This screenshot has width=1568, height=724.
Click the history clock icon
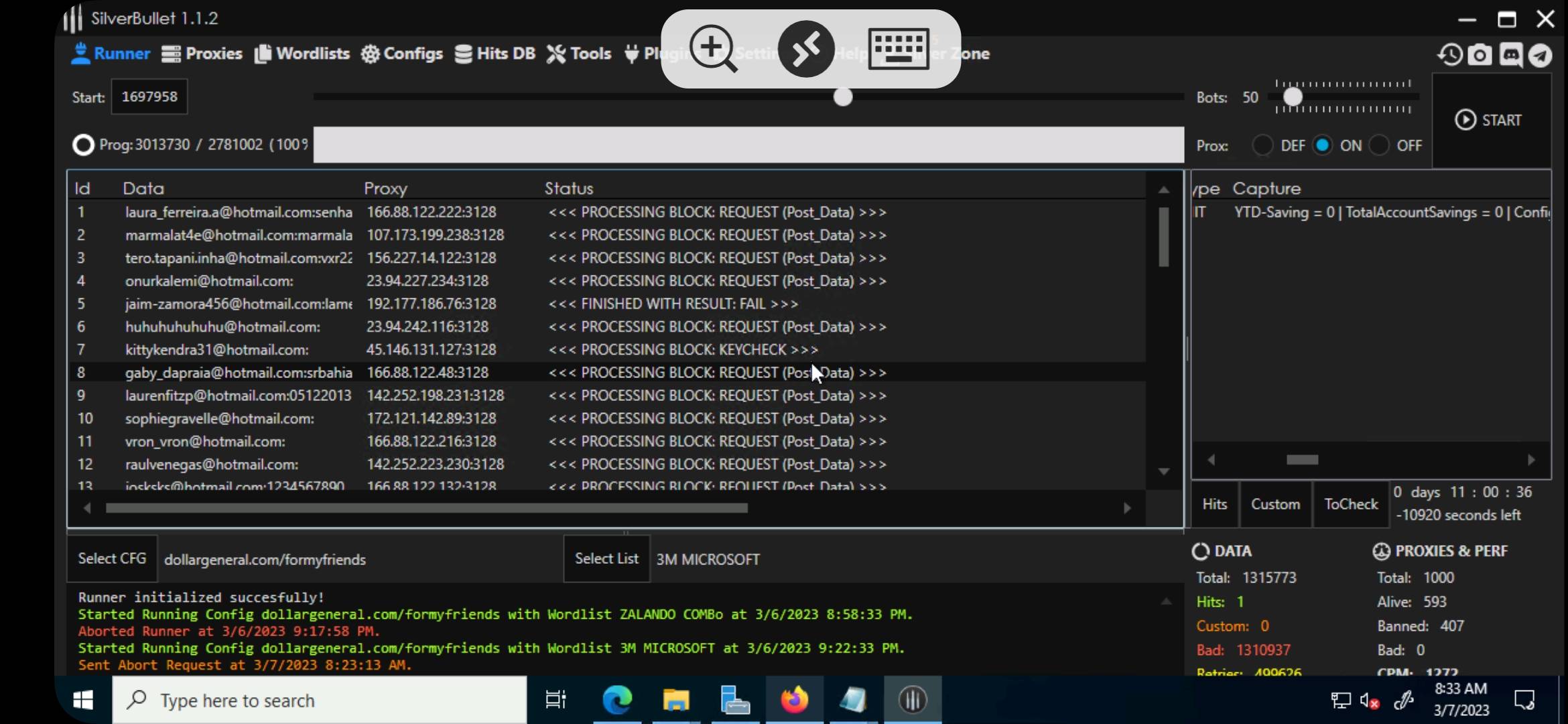click(1450, 54)
